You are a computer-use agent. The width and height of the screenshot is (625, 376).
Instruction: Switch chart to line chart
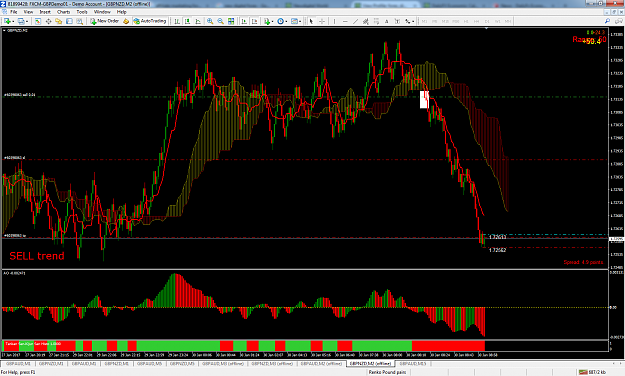coord(198,21)
